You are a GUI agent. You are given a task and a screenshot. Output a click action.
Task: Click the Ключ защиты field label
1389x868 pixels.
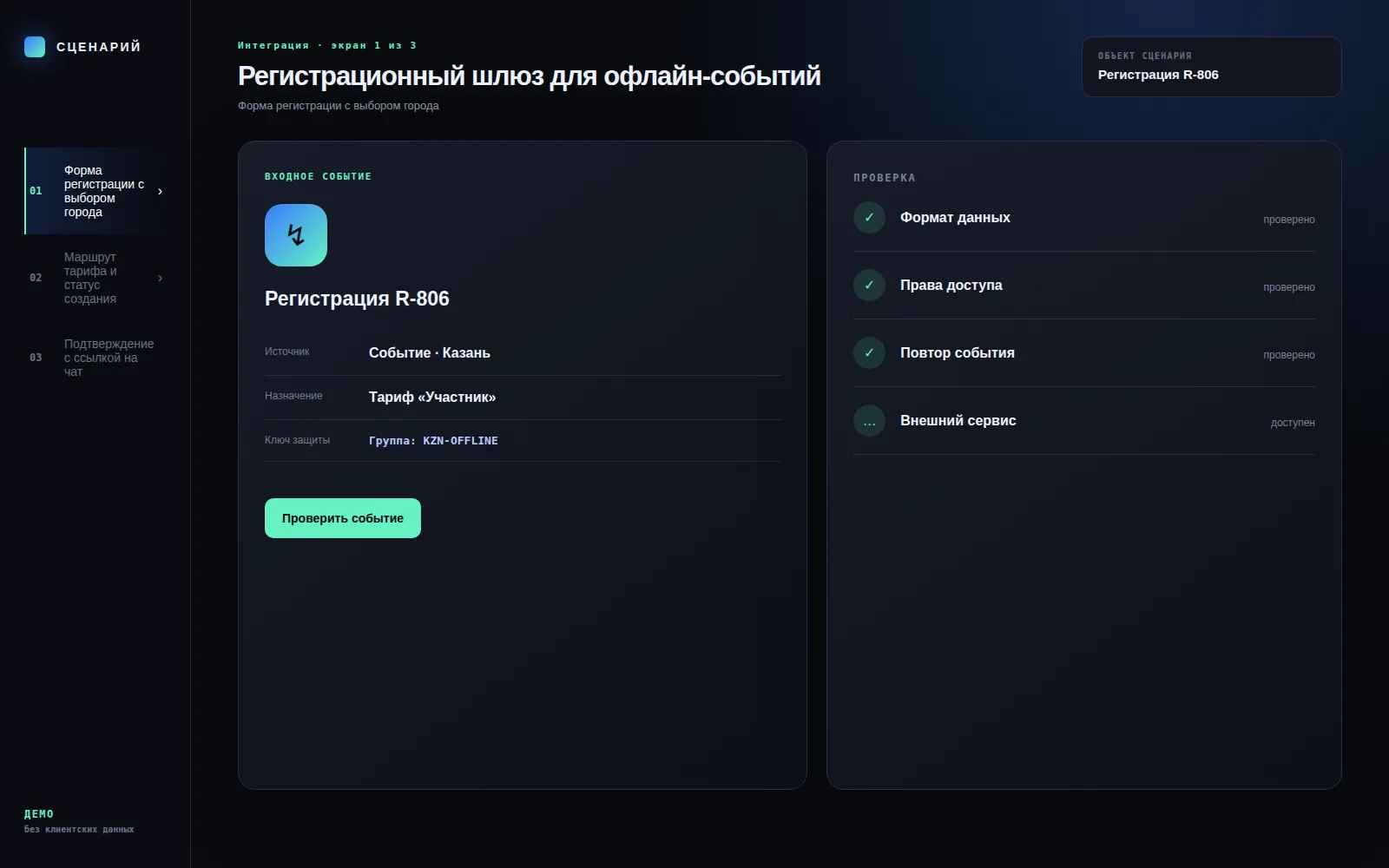pyautogui.click(x=297, y=440)
